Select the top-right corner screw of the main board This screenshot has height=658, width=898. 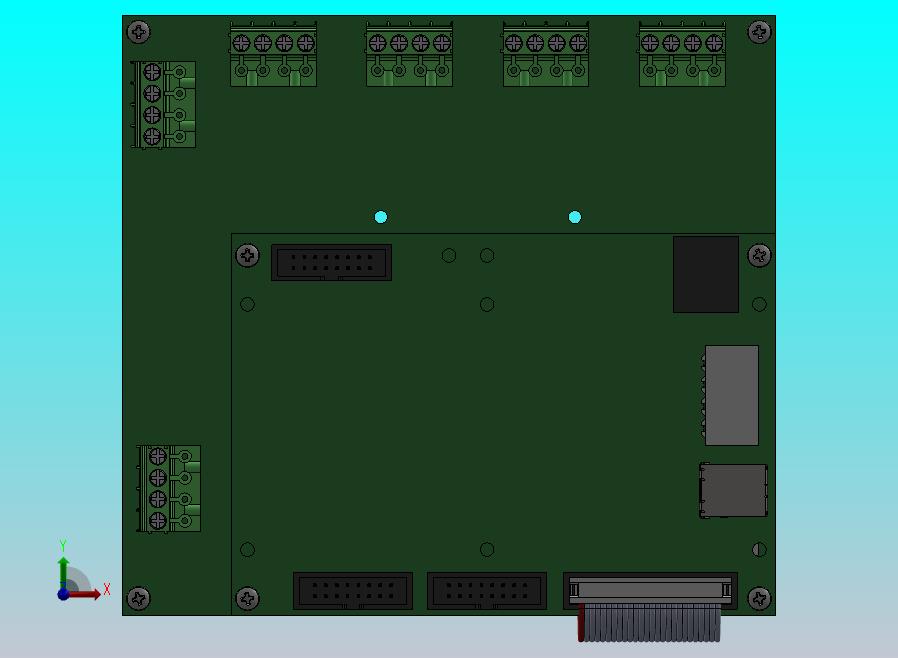[759, 32]
